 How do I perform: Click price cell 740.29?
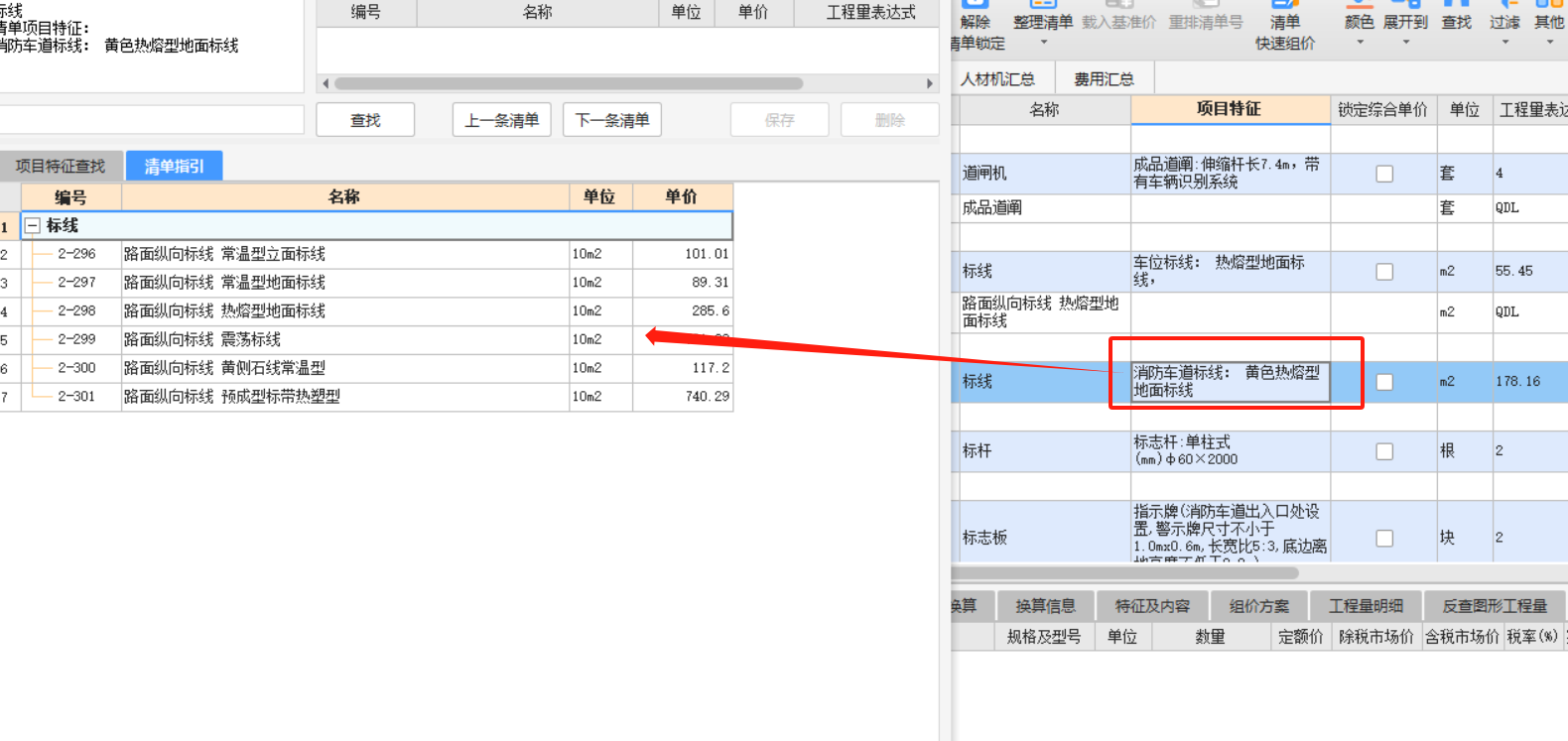[683, 396]
